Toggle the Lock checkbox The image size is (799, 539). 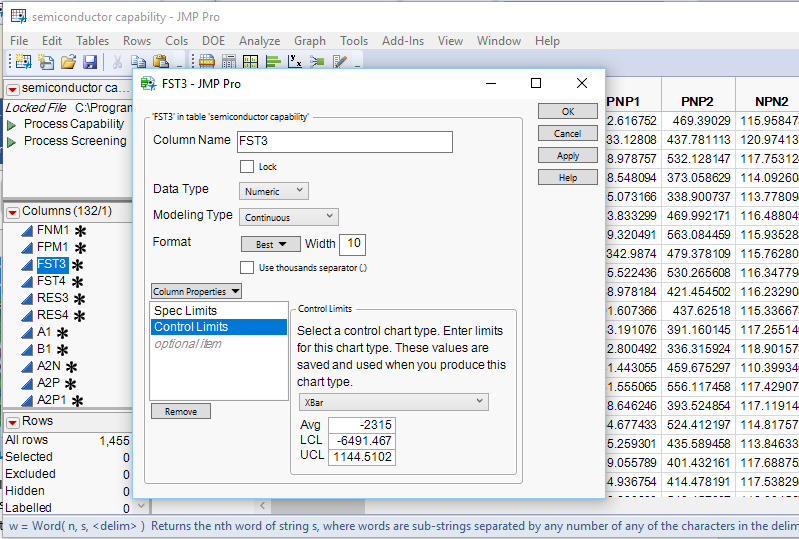247,167
